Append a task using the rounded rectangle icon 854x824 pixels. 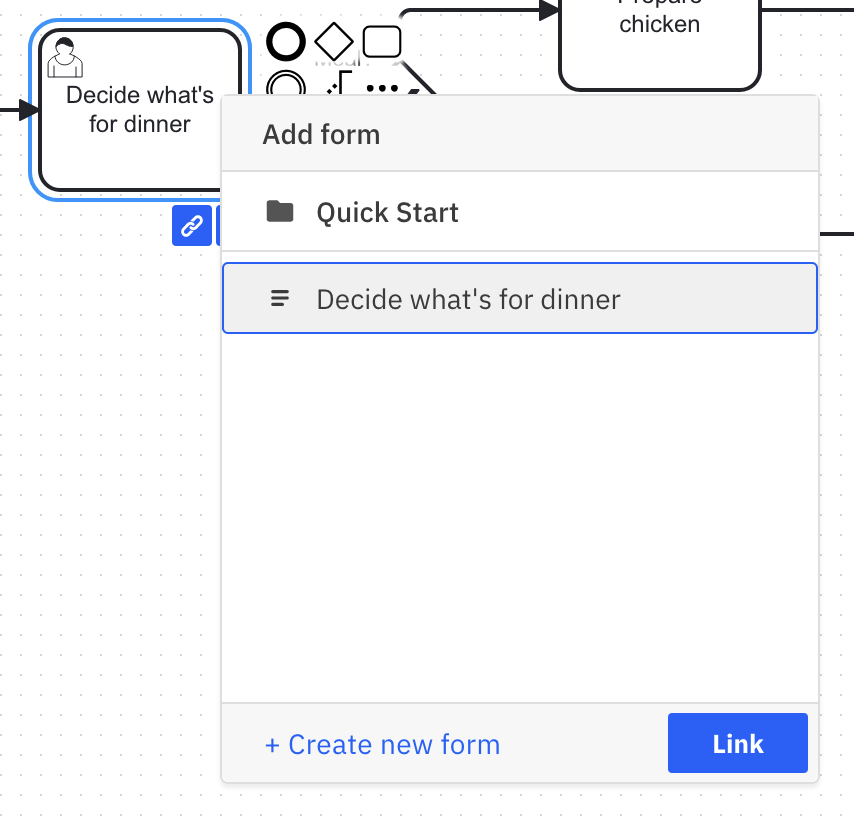click(381, 41)
